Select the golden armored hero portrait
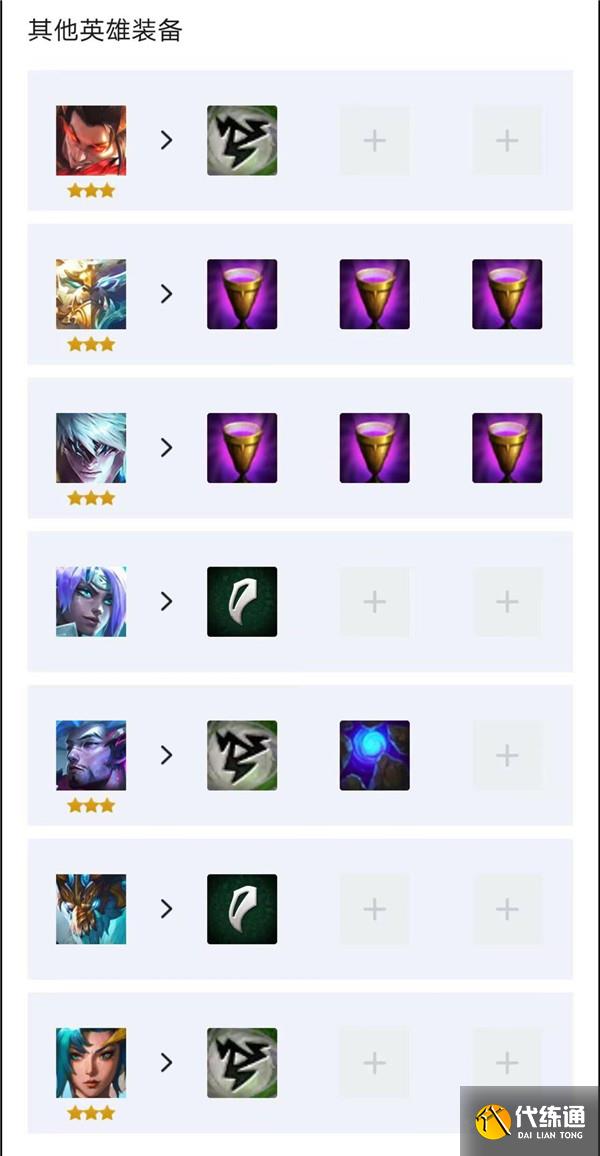The width and height of the screenshot is (600, 1156). pos(91,294)
